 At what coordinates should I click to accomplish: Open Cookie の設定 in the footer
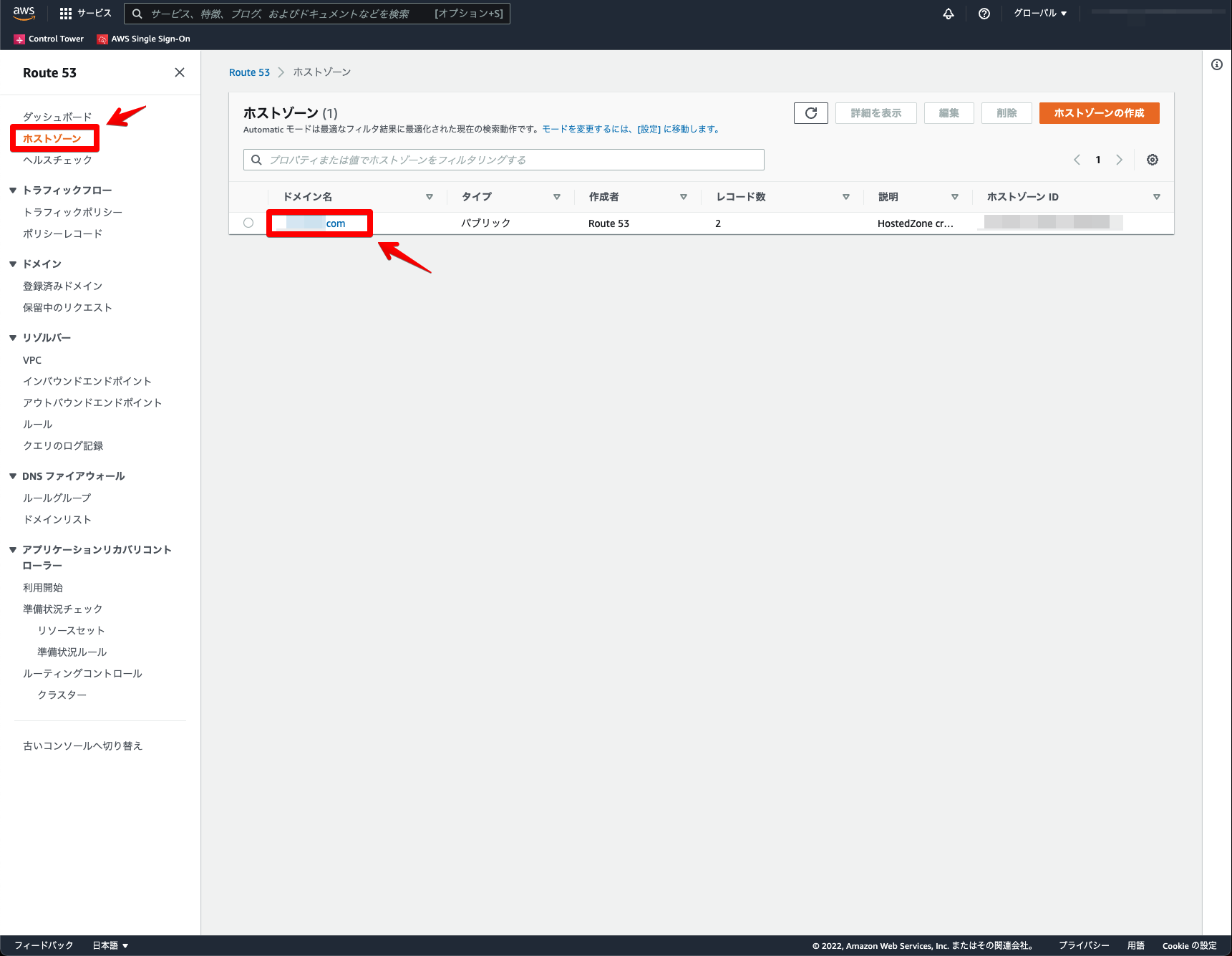pyautogui.click(x=1189, y=945)
